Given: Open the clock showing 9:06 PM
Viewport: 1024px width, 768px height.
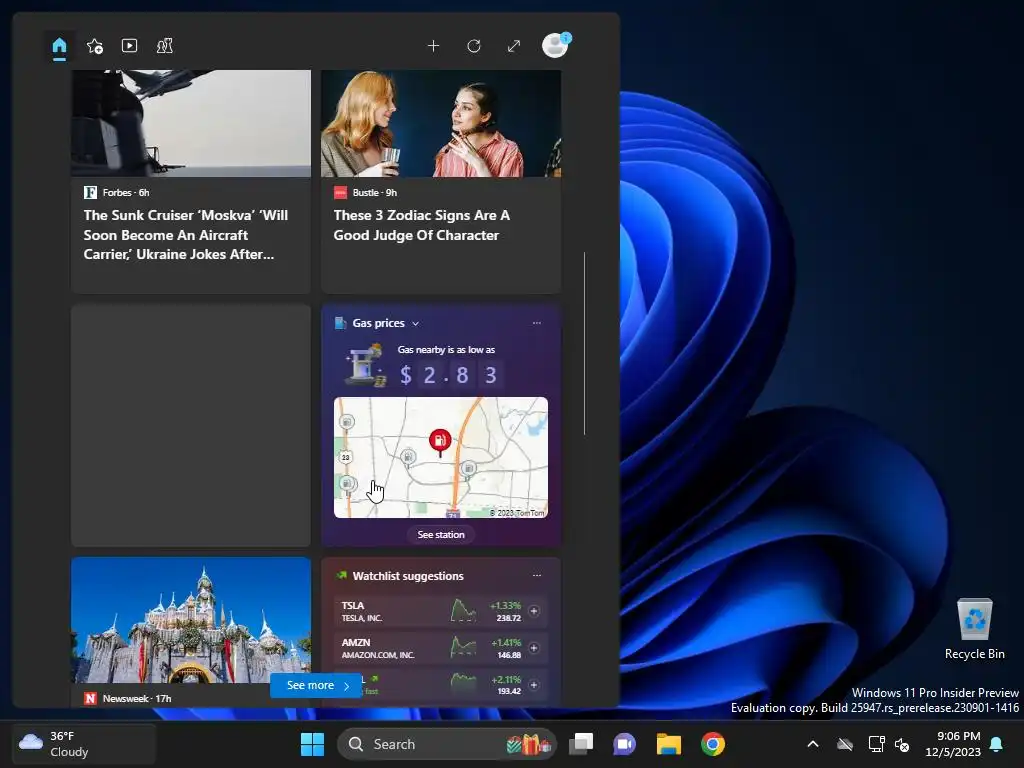Looking at the screenshot, I should (953, 744).
